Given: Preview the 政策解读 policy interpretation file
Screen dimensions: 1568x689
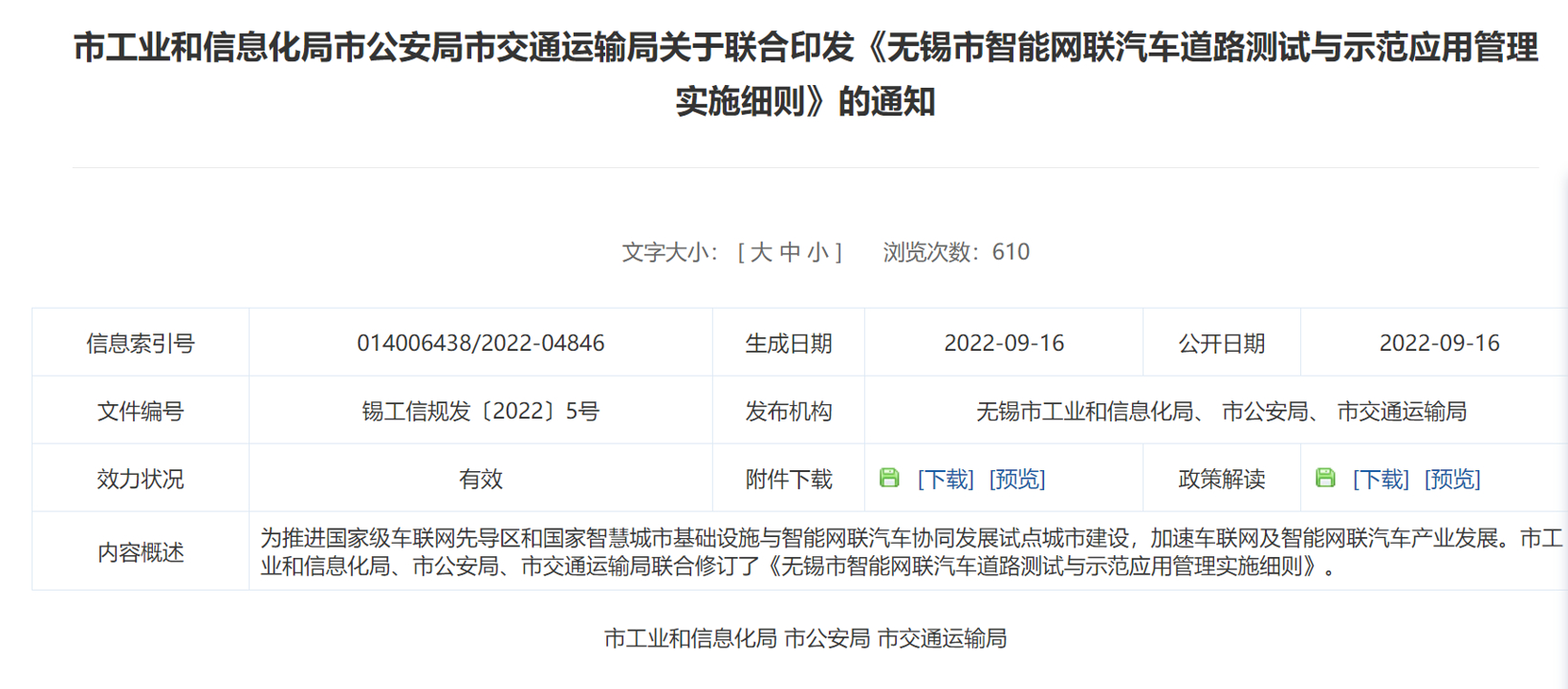Looking at the screenshot, I should pos(1452,479).
